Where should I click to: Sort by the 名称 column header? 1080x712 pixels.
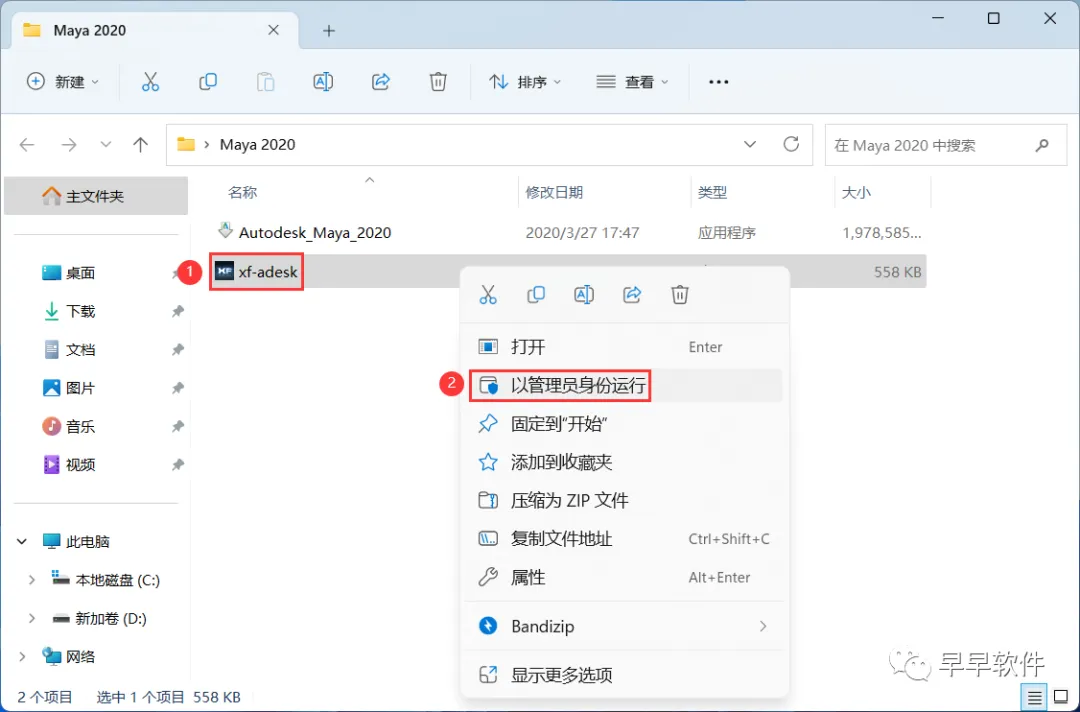pyautogui.click(x=242, y=193)
